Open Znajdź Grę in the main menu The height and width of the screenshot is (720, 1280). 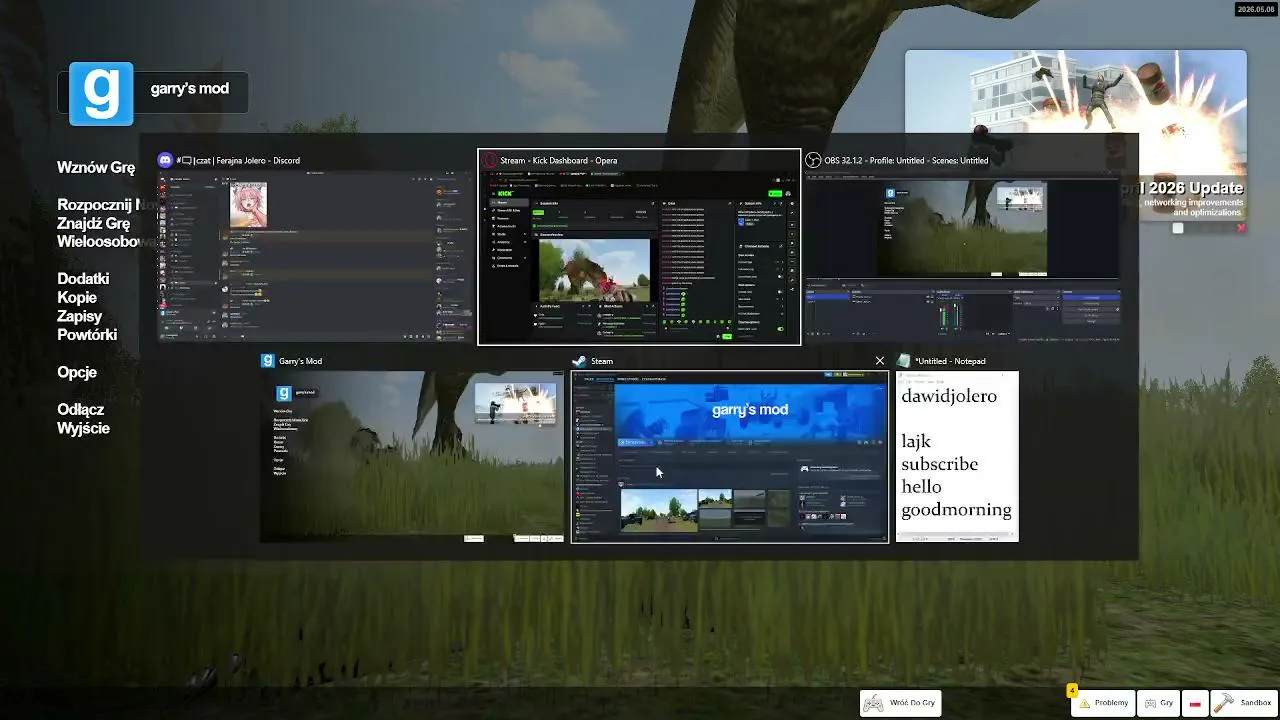(x=93, y=223)
